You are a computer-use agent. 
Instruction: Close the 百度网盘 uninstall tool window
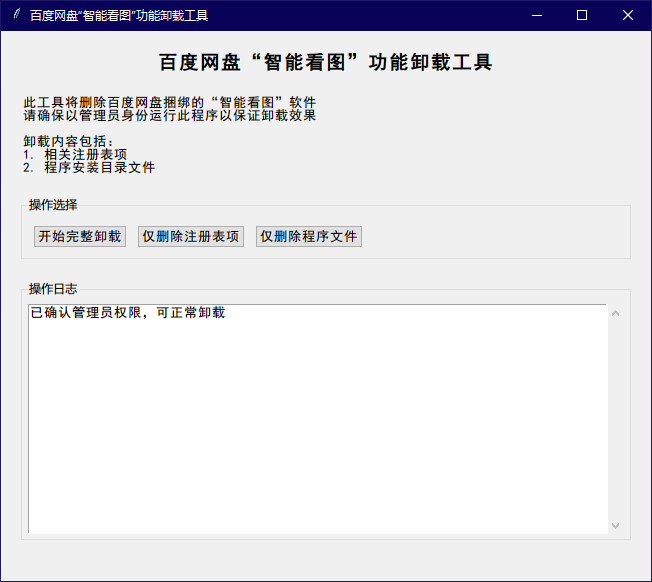click(627, 15)
